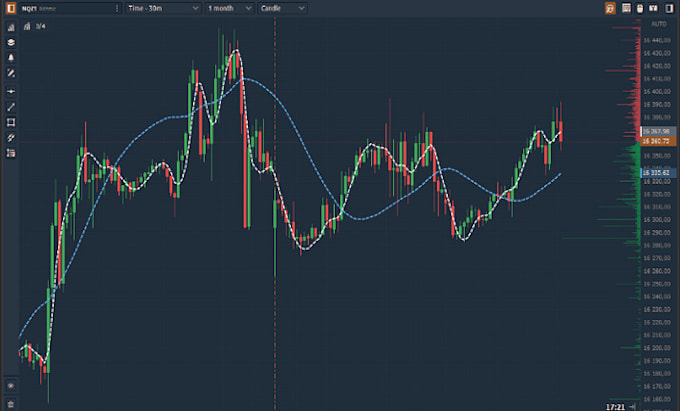Open the chart indicators icon in left sidebar

pyautogui.click(x=11, y=27)
